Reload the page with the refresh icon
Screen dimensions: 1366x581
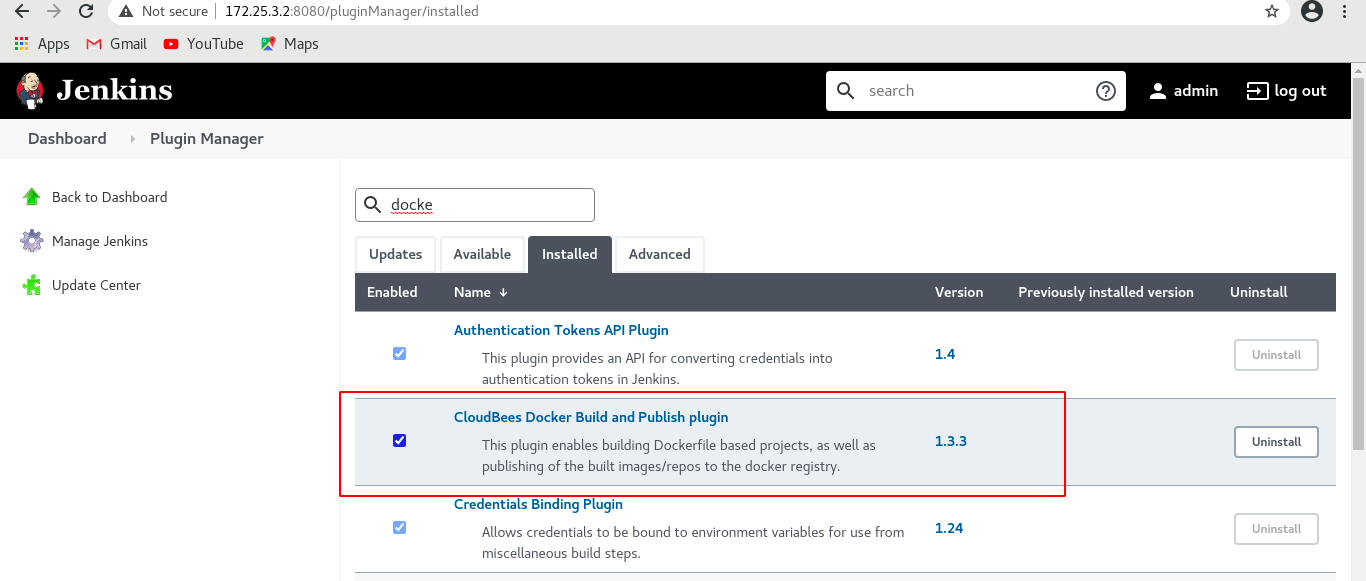87,12
